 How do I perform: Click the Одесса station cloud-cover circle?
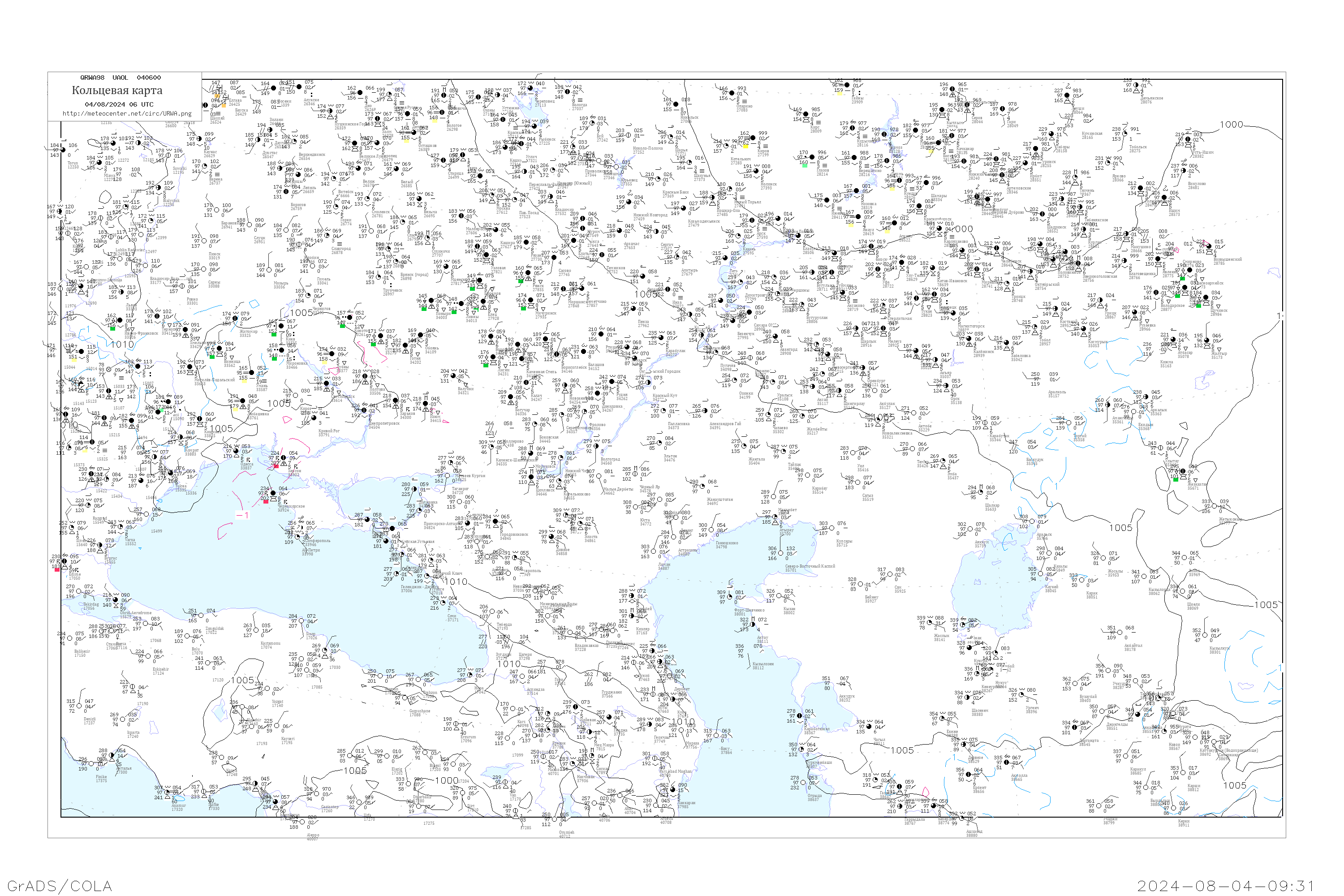[236, 452]
